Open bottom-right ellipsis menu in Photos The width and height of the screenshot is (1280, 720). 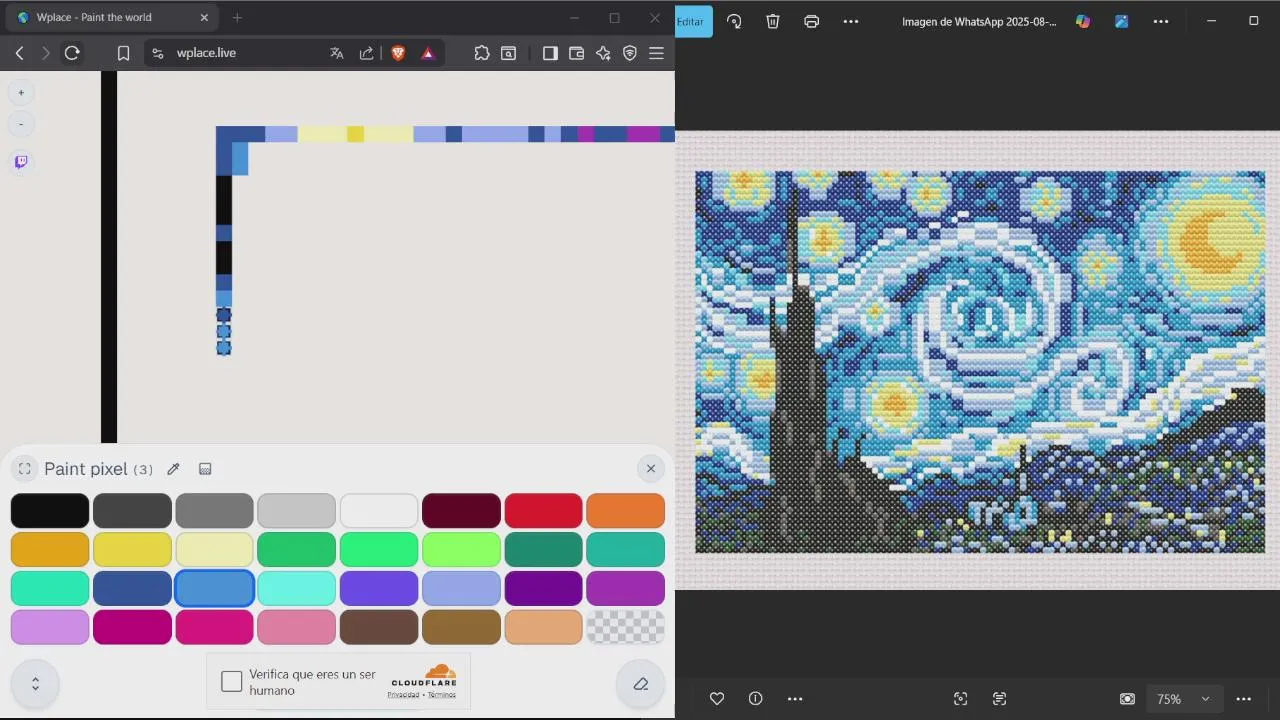[x=1244, y=699]
